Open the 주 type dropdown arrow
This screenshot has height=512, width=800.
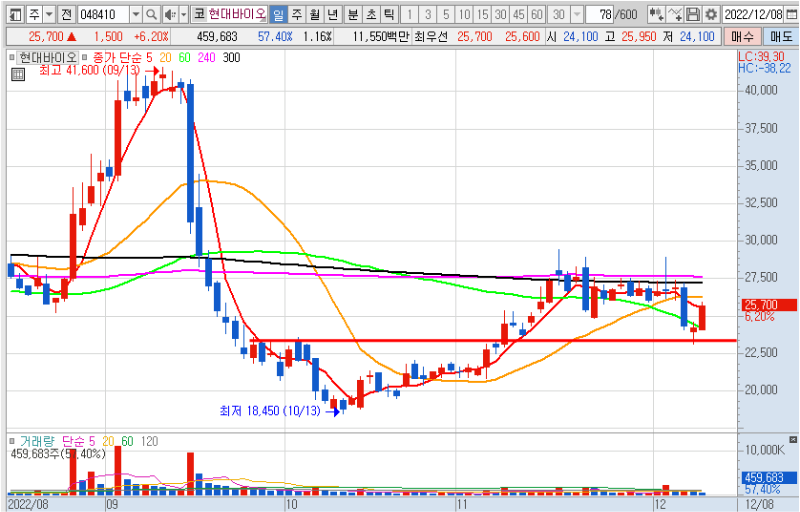point(49,14)
